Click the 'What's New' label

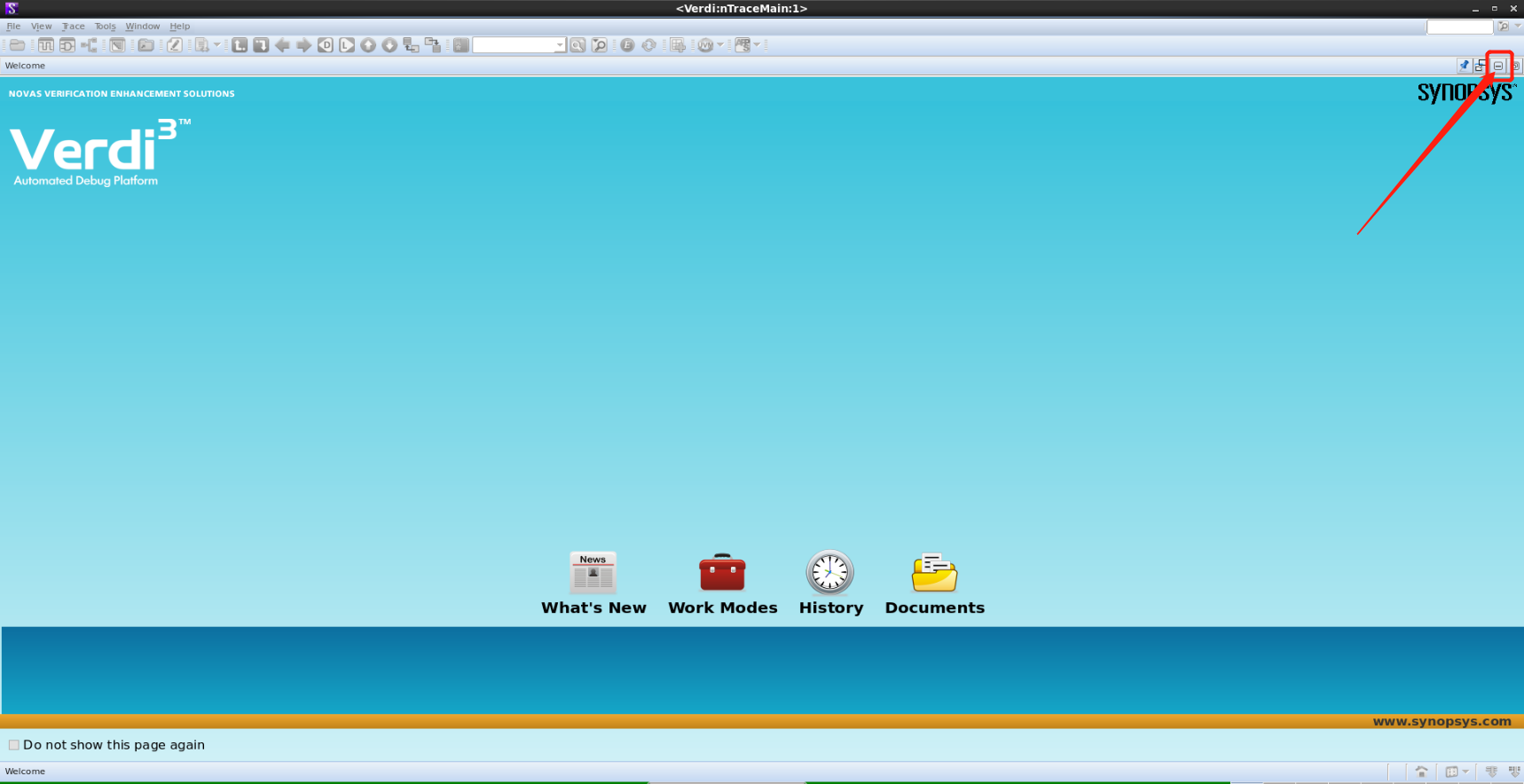point(593,608)
